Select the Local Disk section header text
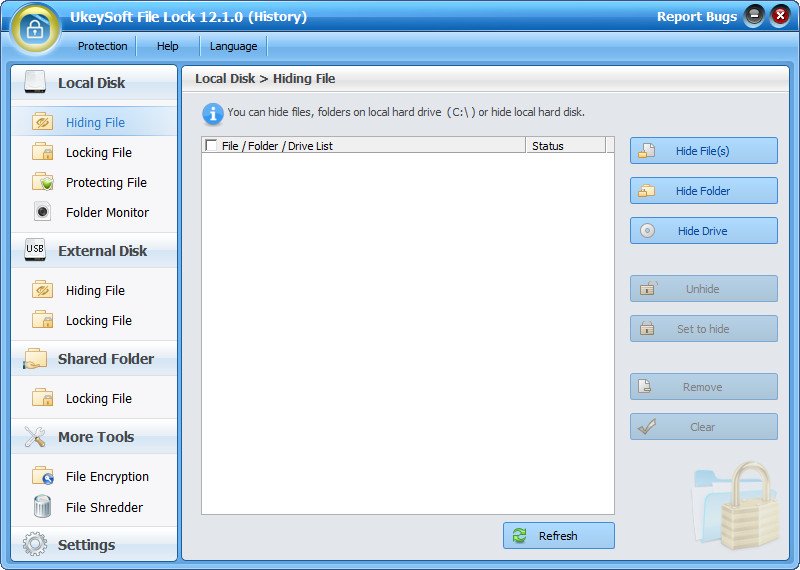This screenshot has width=800, height=570. coord(91,83)
